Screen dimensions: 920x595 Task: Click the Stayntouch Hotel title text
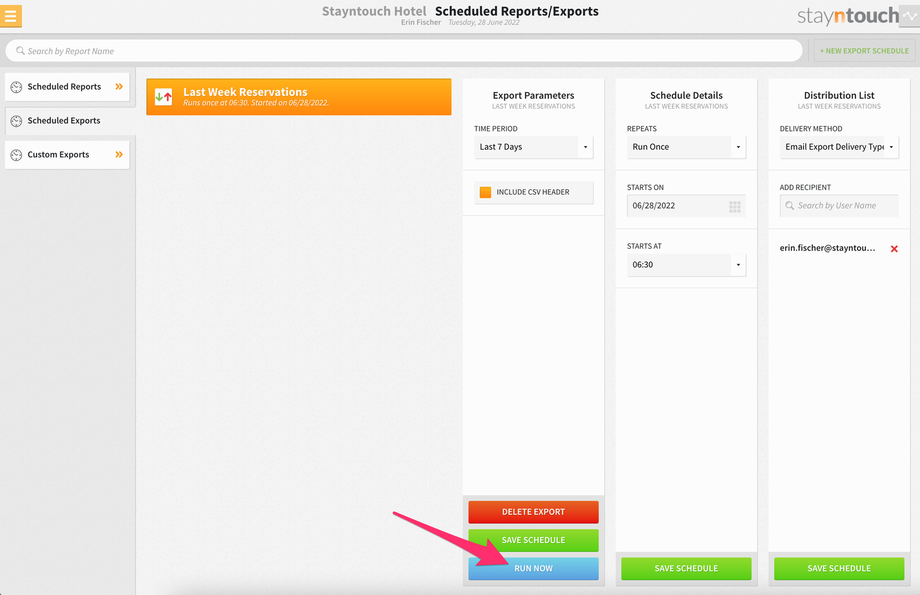[x=374, y=11]
